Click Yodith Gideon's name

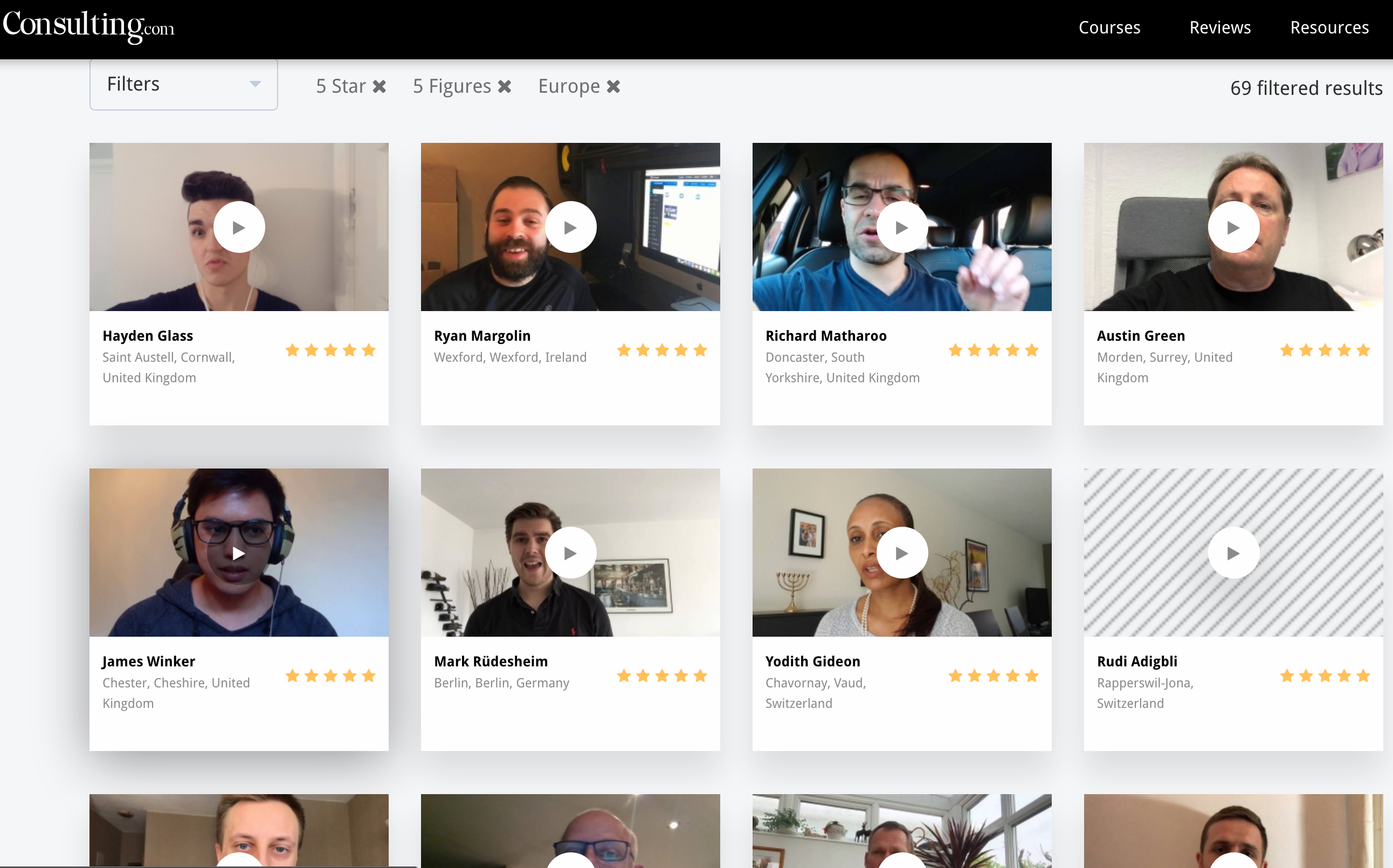[813, 662]
